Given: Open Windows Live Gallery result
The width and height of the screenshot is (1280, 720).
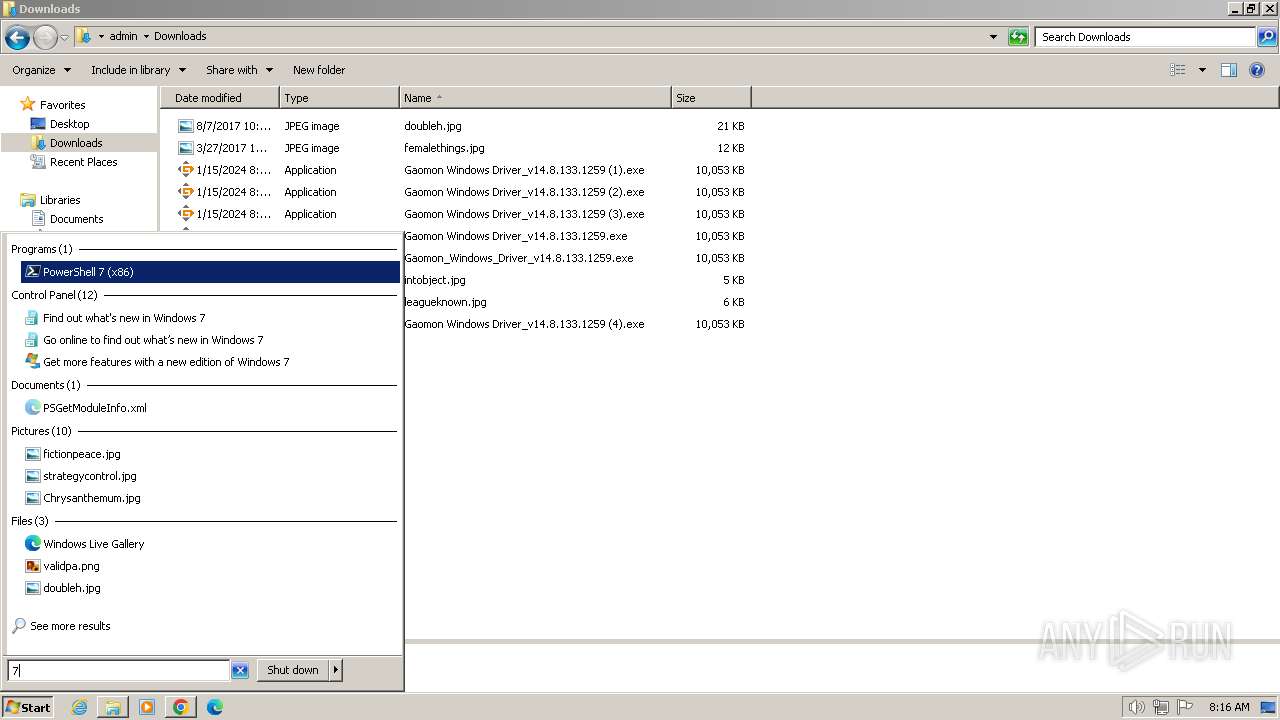Looking at the screenshot, I should [x=93, y=544].
